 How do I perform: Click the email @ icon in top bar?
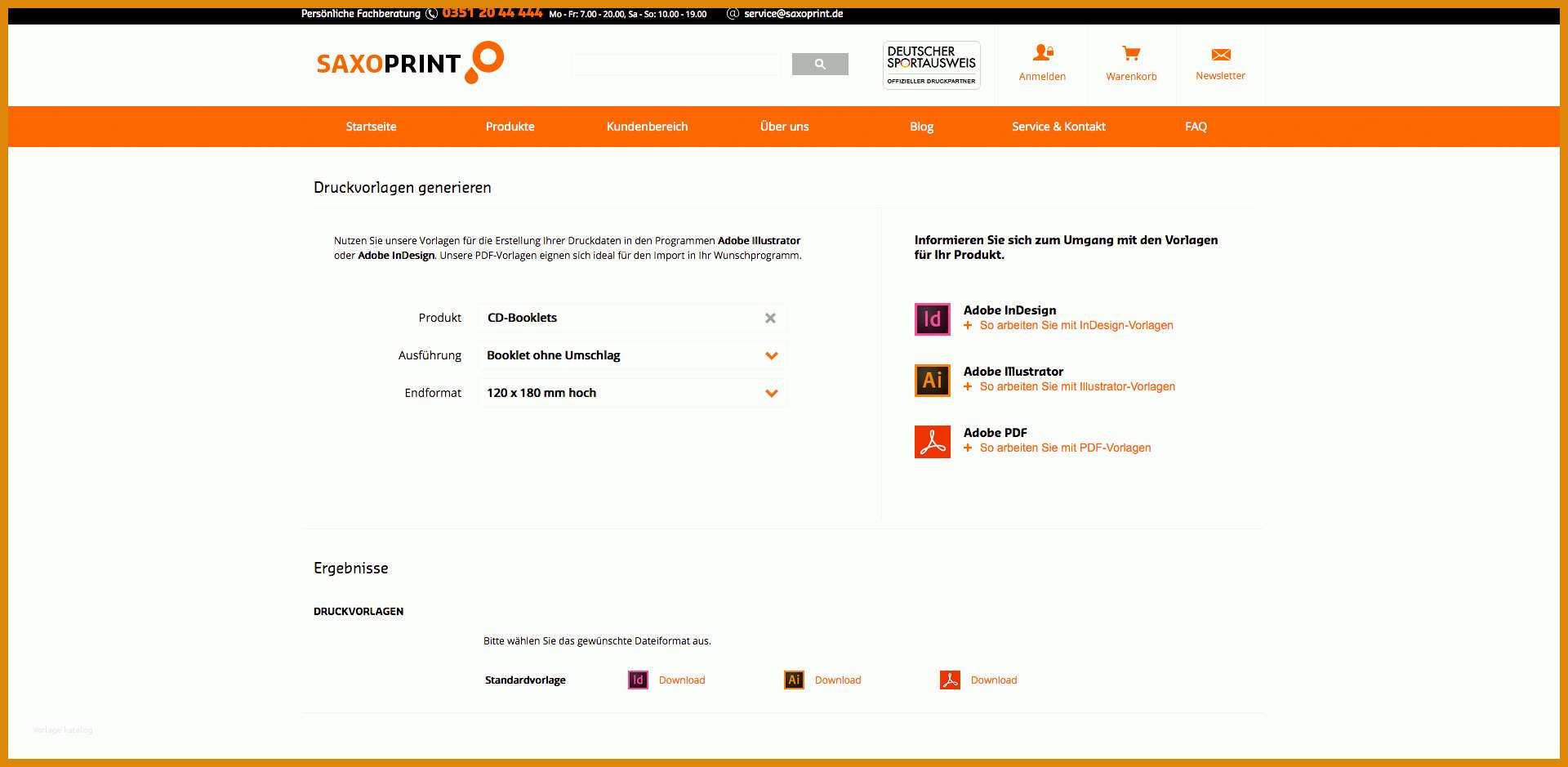(x=733, y=14)
